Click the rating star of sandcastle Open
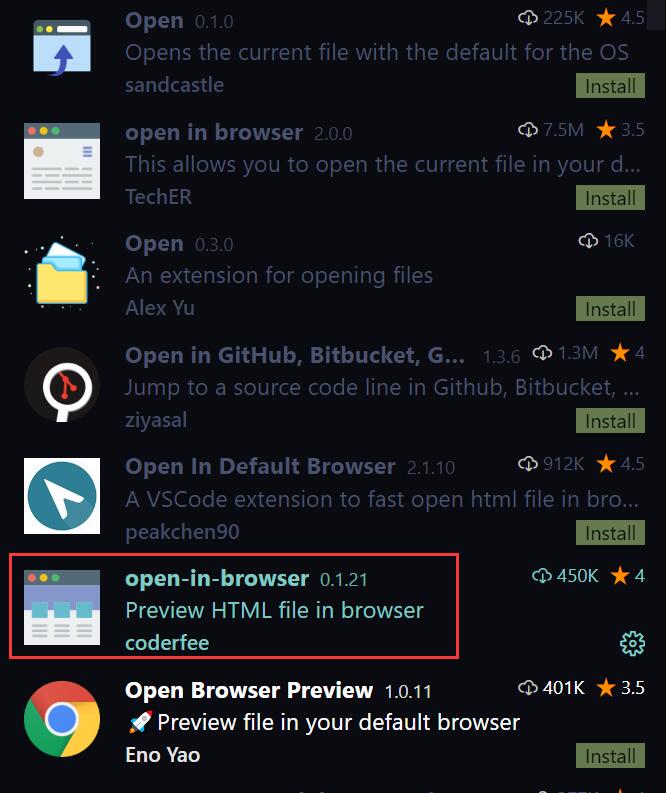 (x=606, y=18)
